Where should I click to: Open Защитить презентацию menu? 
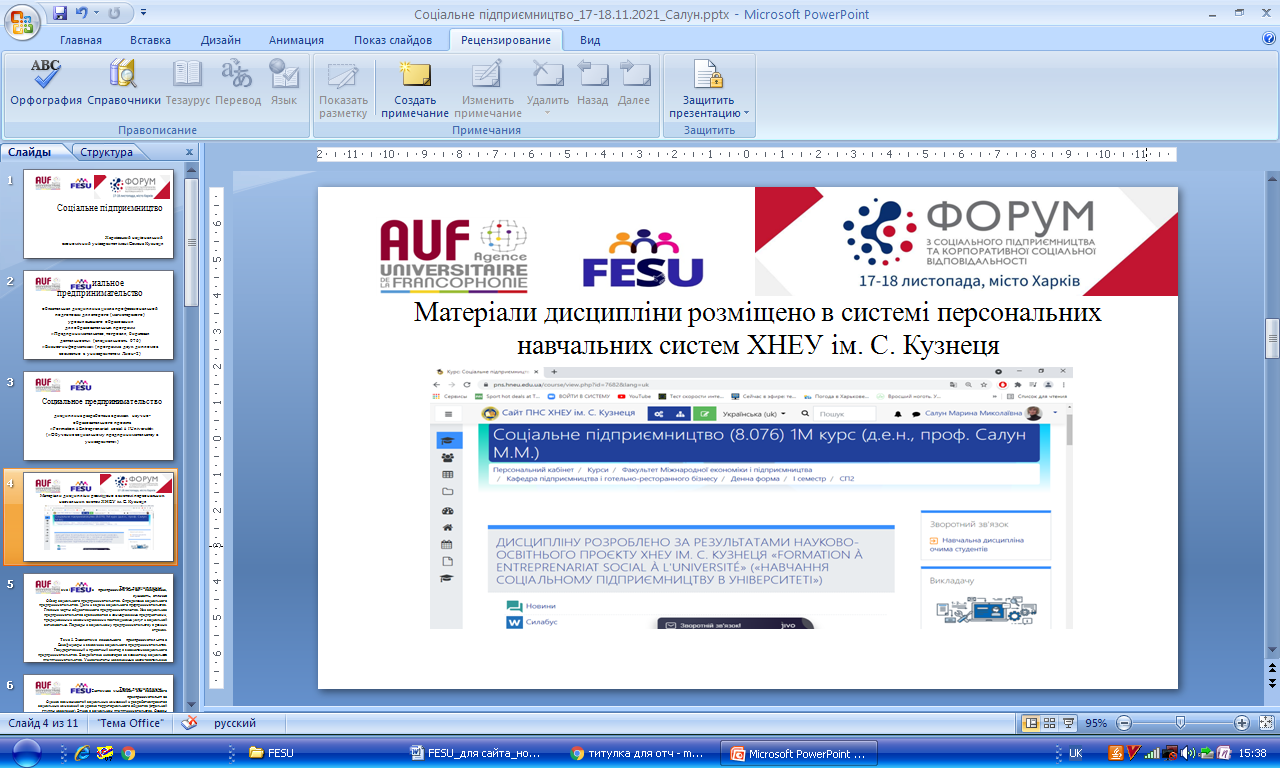click(709, 88)
